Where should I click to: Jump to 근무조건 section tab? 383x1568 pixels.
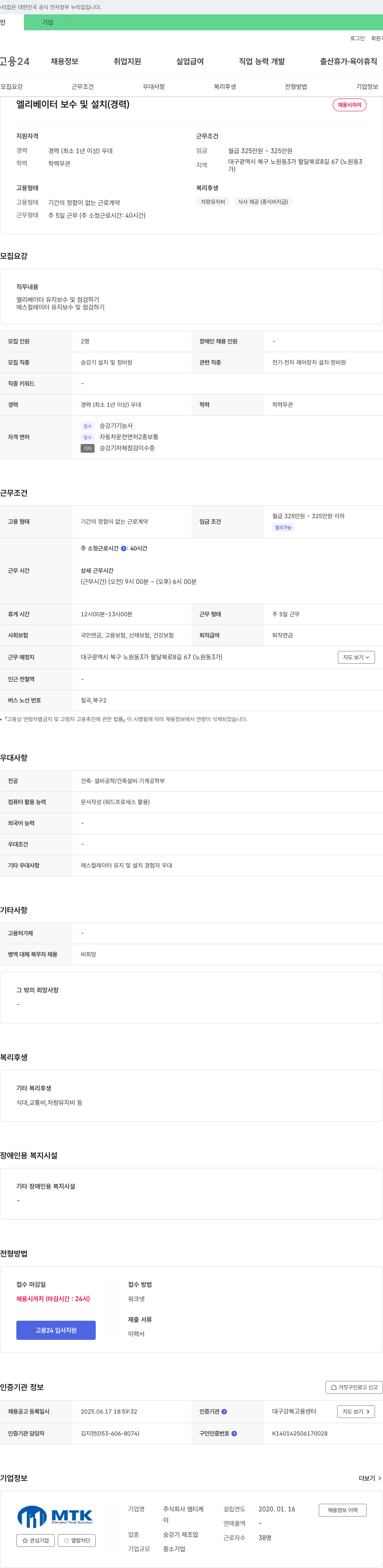coord(83,87)
